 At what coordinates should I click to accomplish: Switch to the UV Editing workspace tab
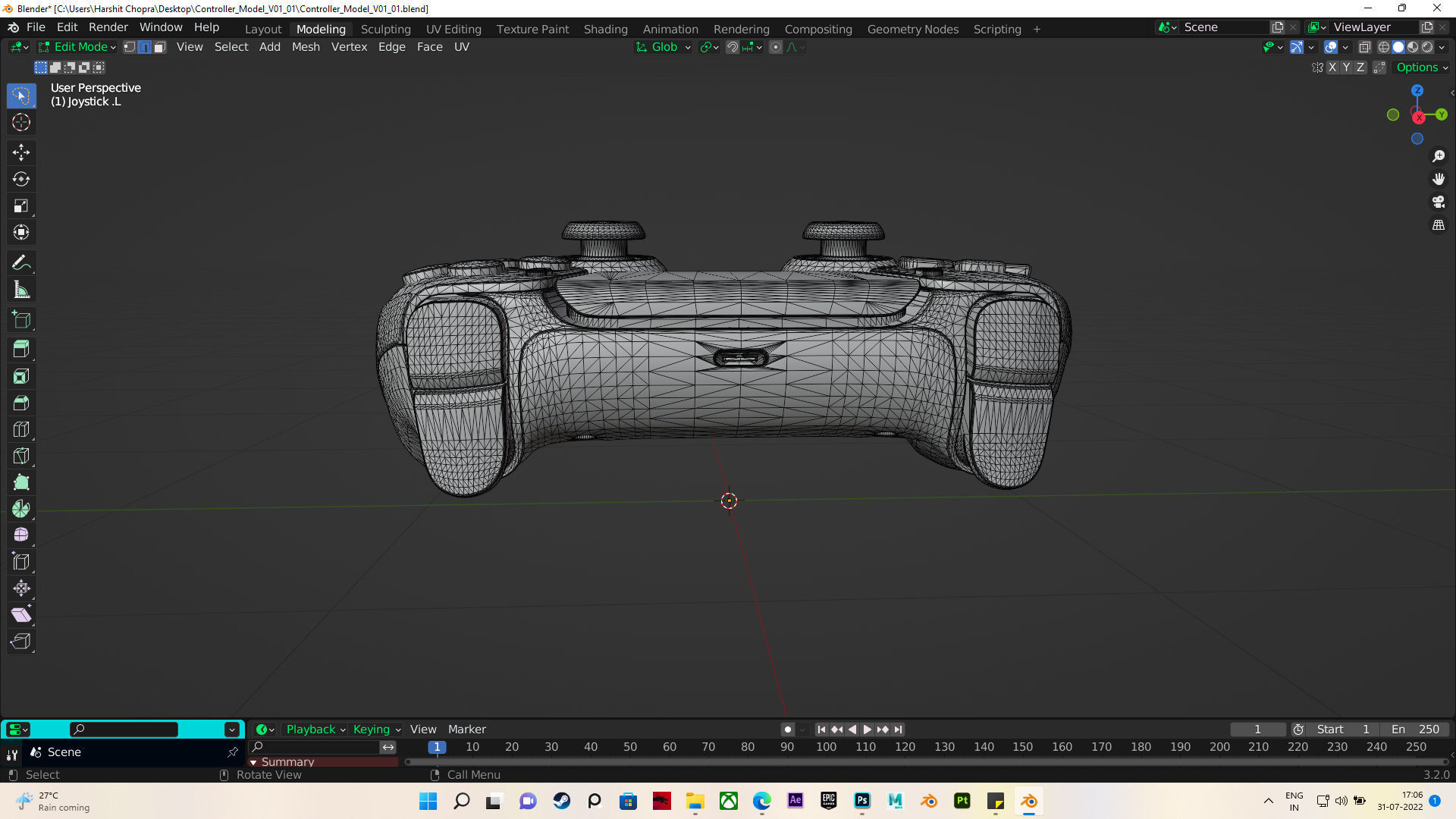(x=453, y=29)
